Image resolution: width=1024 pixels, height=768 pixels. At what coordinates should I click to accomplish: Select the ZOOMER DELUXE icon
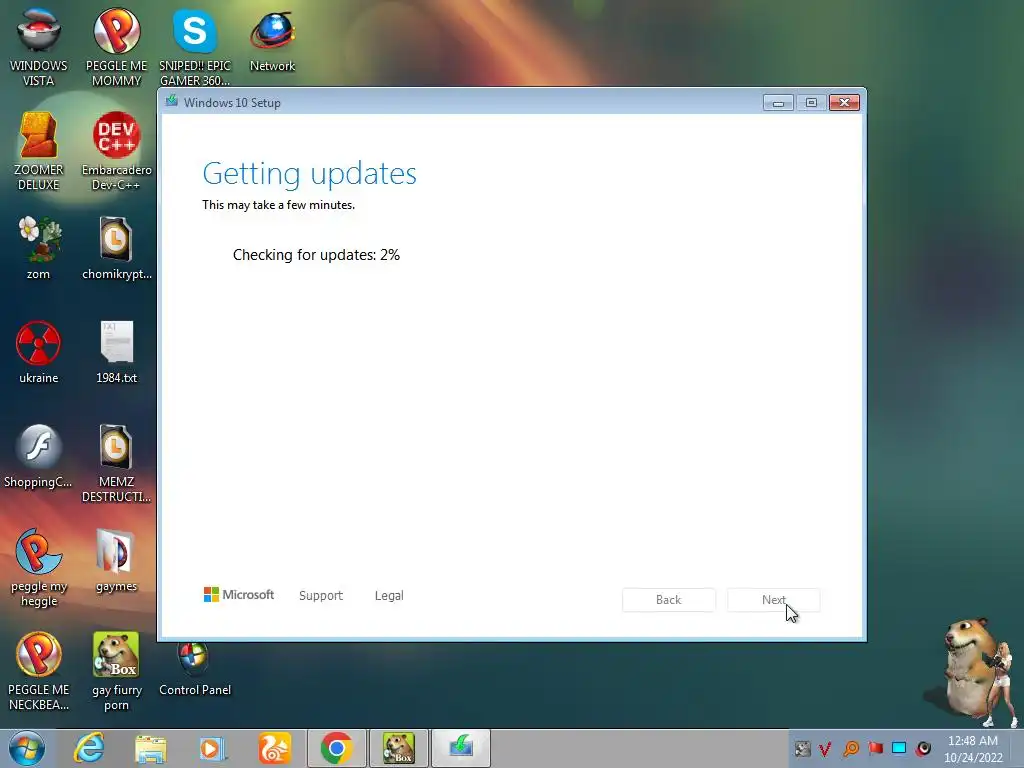(x=38, y=152)
